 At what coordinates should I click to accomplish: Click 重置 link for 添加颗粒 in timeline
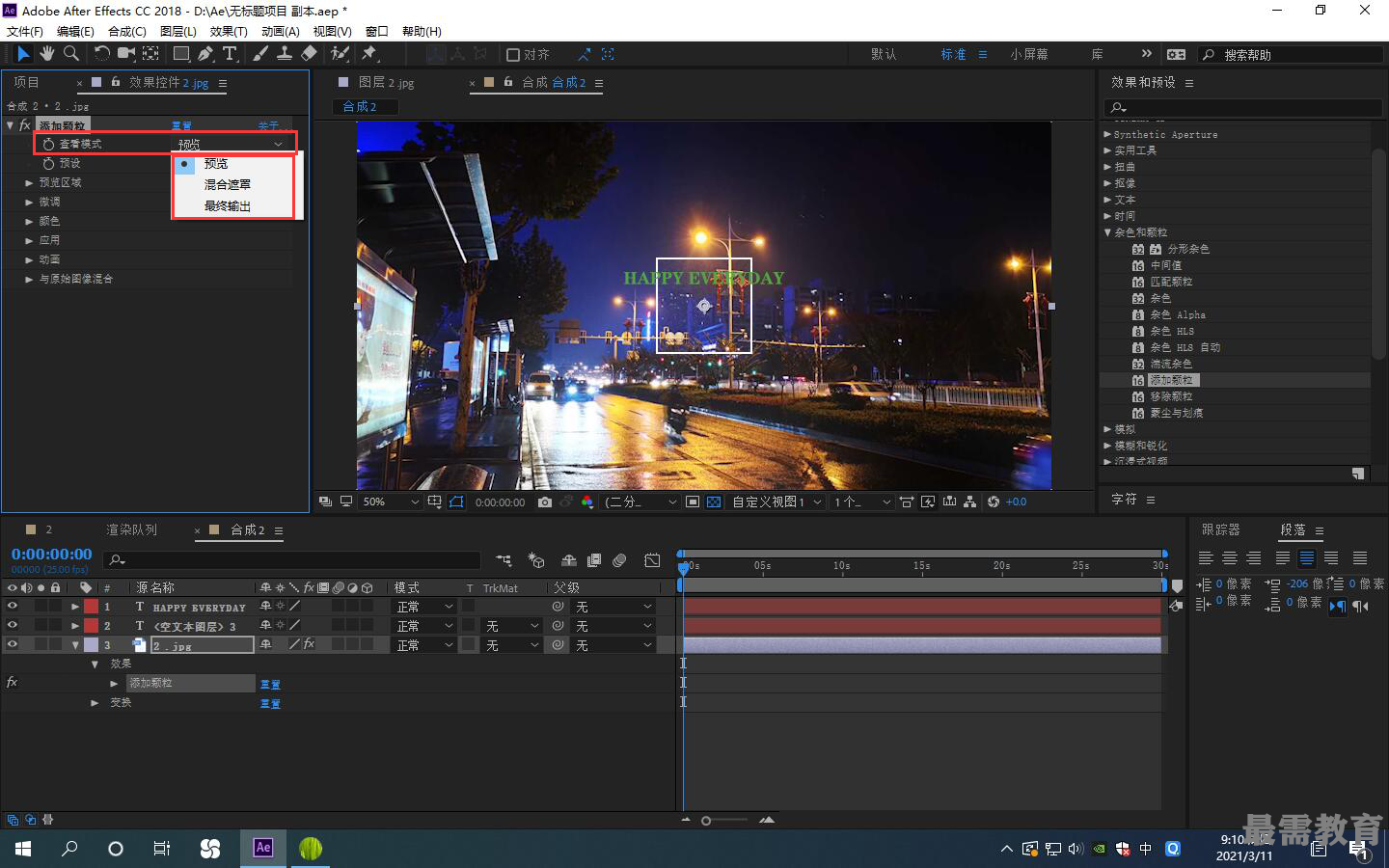pyautogui.click(x=270, y=684)
